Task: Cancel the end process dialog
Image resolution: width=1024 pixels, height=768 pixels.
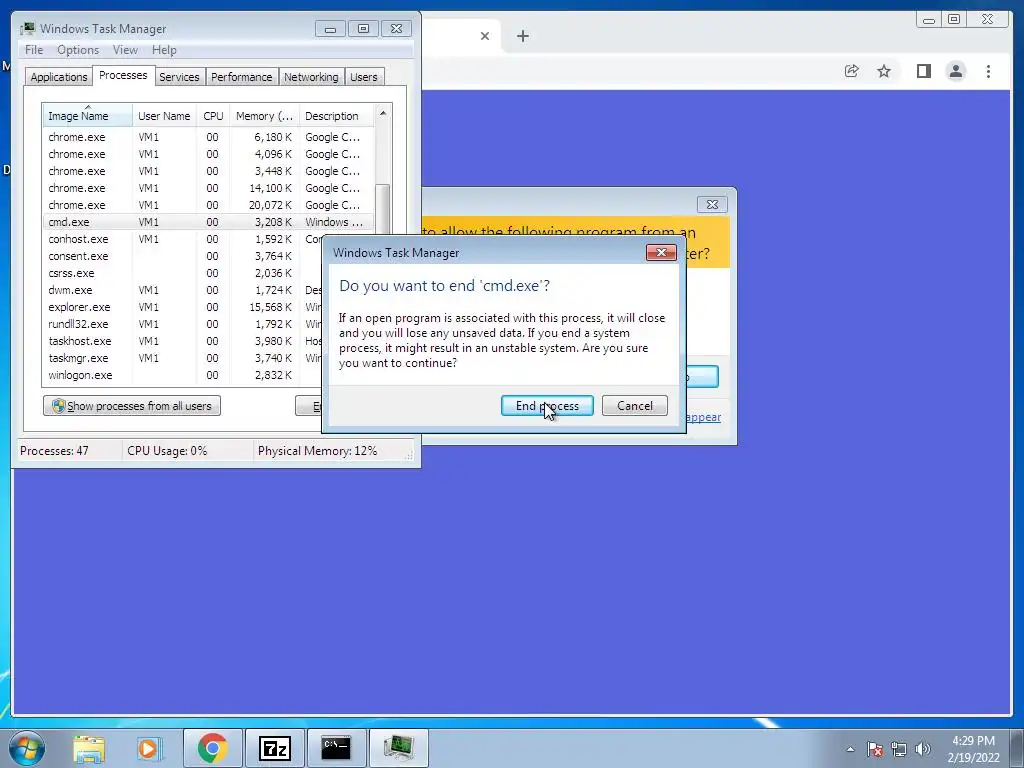Action: (x=634, y=406)
